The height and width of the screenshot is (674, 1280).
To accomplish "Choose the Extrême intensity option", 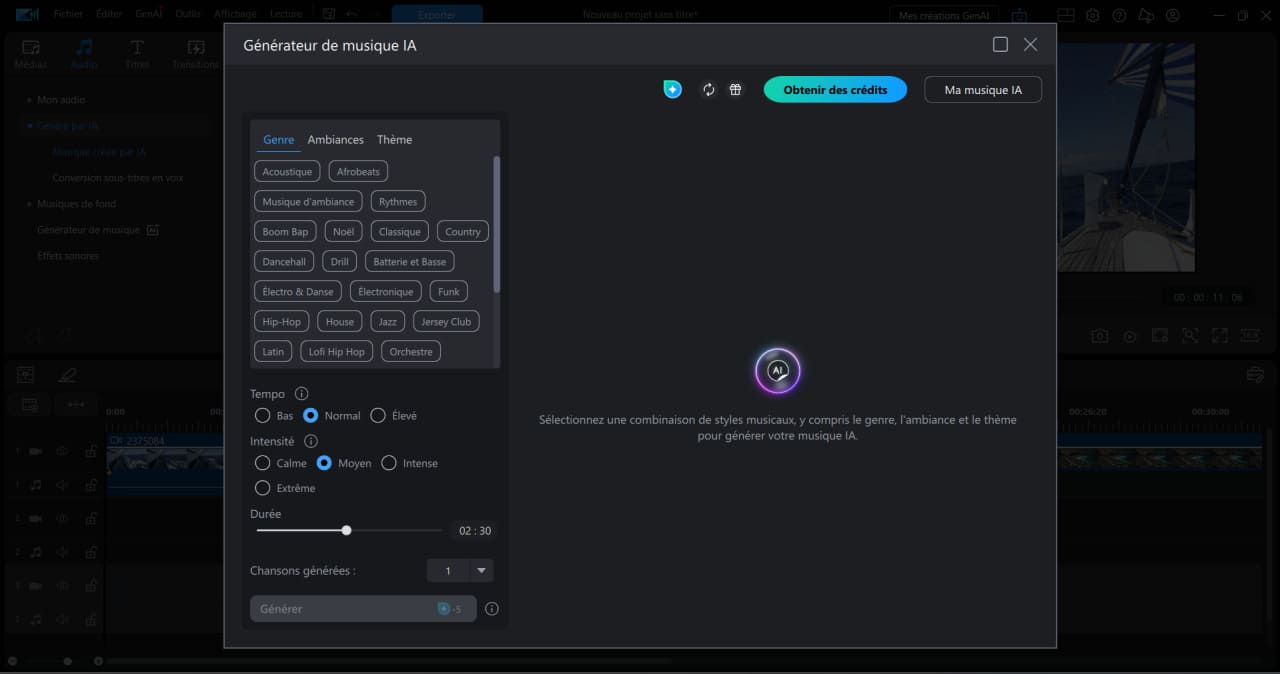I will (x=263, y=488).
